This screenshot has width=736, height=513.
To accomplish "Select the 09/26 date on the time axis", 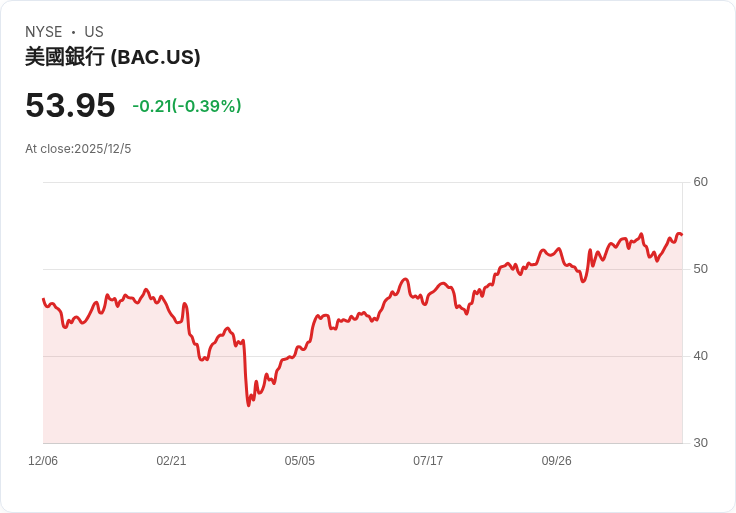I will pos(556,461).
